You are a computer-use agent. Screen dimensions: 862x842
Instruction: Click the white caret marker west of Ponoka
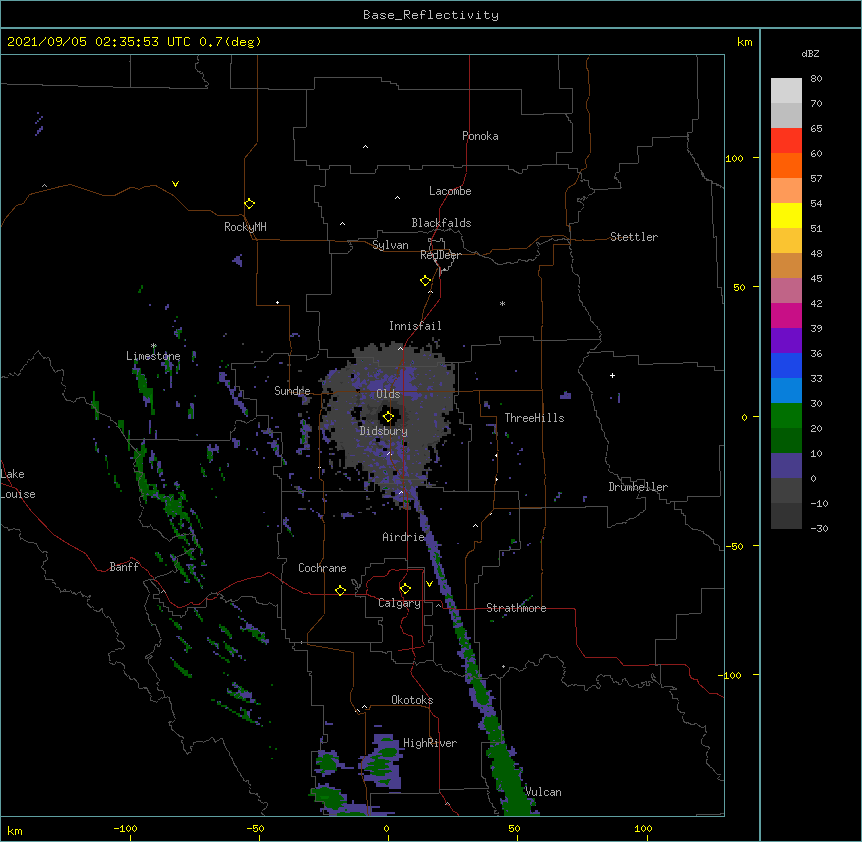point(366,147)
